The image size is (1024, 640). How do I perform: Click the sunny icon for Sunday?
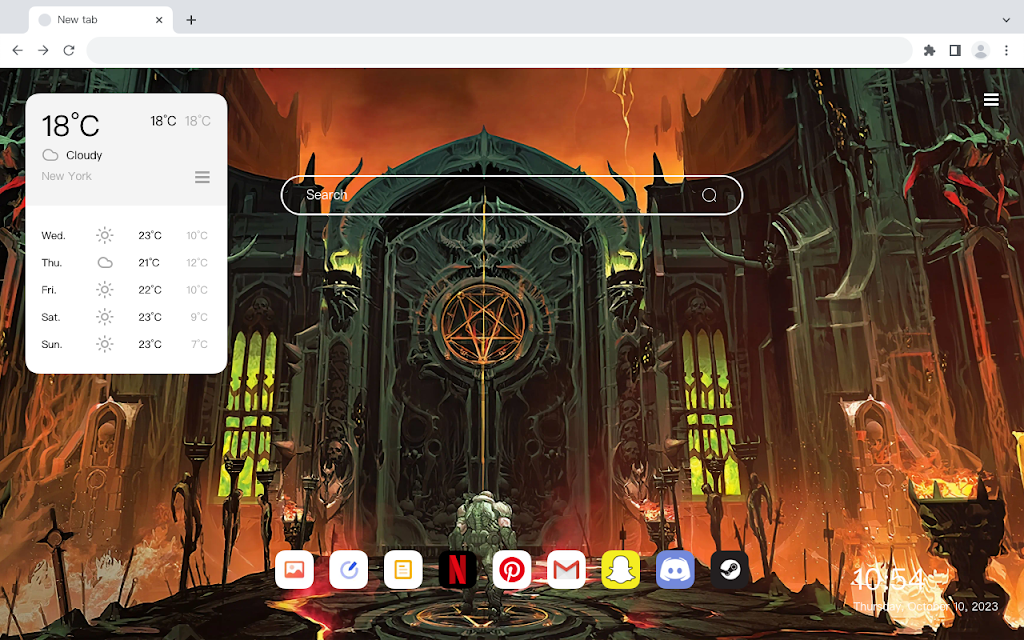click(104, 344)
